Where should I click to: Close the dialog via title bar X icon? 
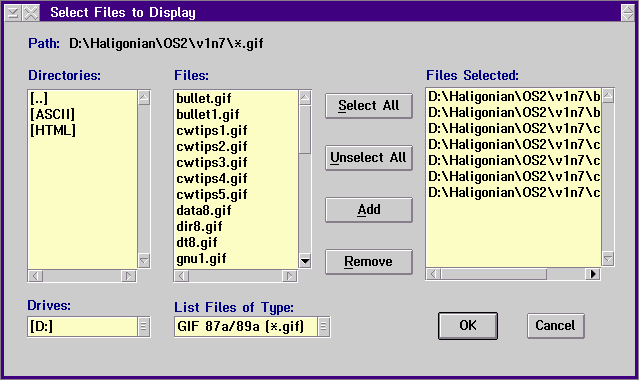(31, 13)
